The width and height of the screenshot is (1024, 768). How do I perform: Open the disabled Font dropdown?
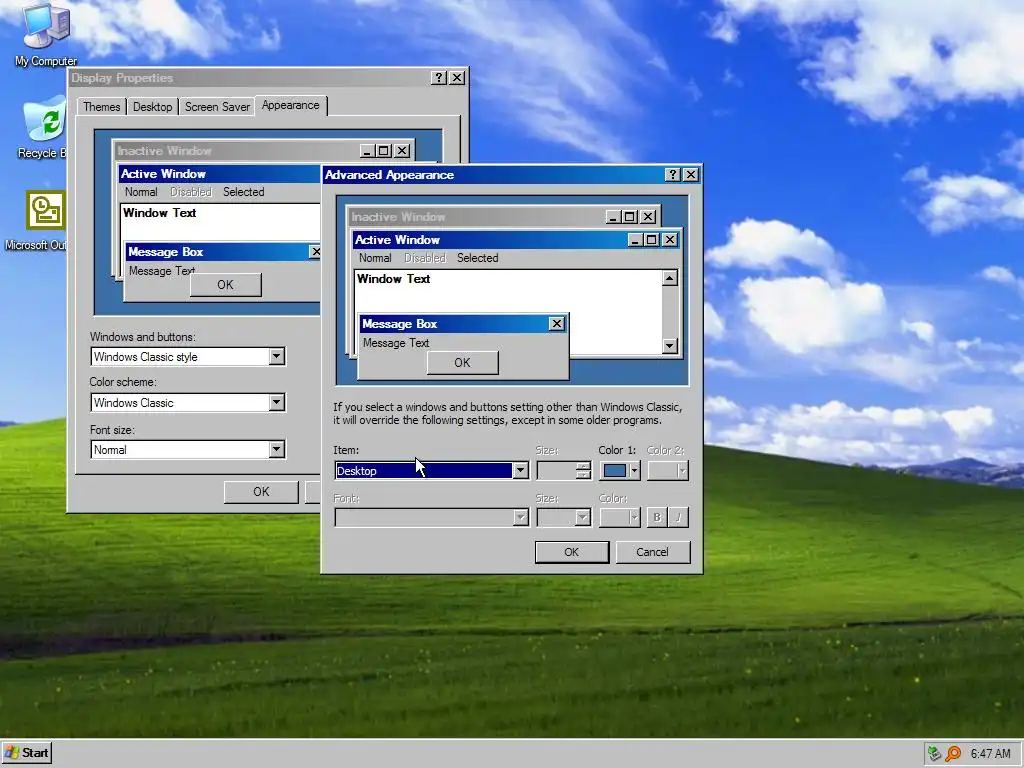click(x=520, y=517)
